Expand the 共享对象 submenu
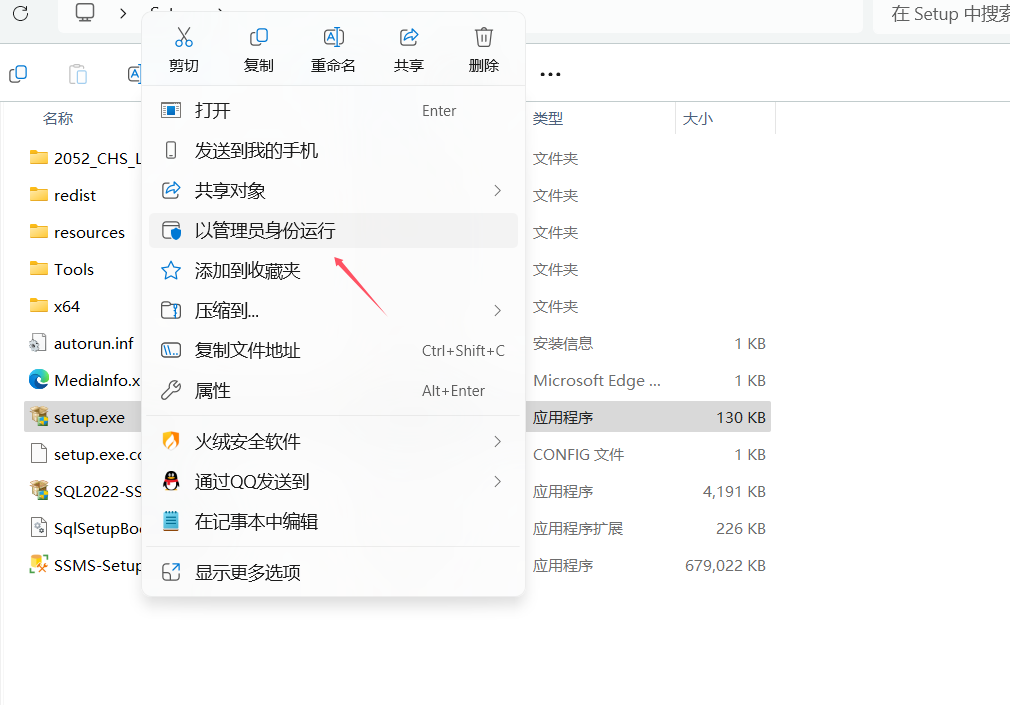The image size is (1010, 705). [x=497, y=190]
